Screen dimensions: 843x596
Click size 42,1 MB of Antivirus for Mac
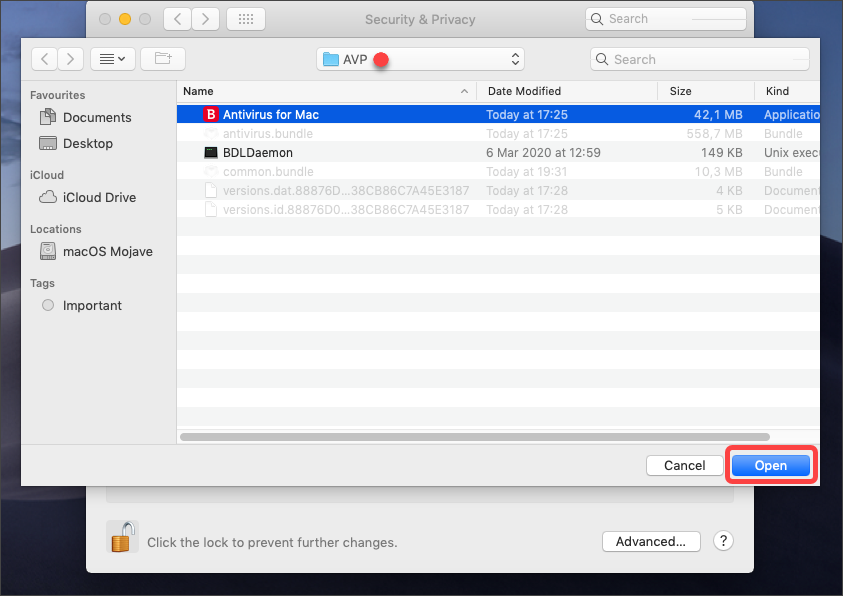pyautogui.click(x=718, y=114)
